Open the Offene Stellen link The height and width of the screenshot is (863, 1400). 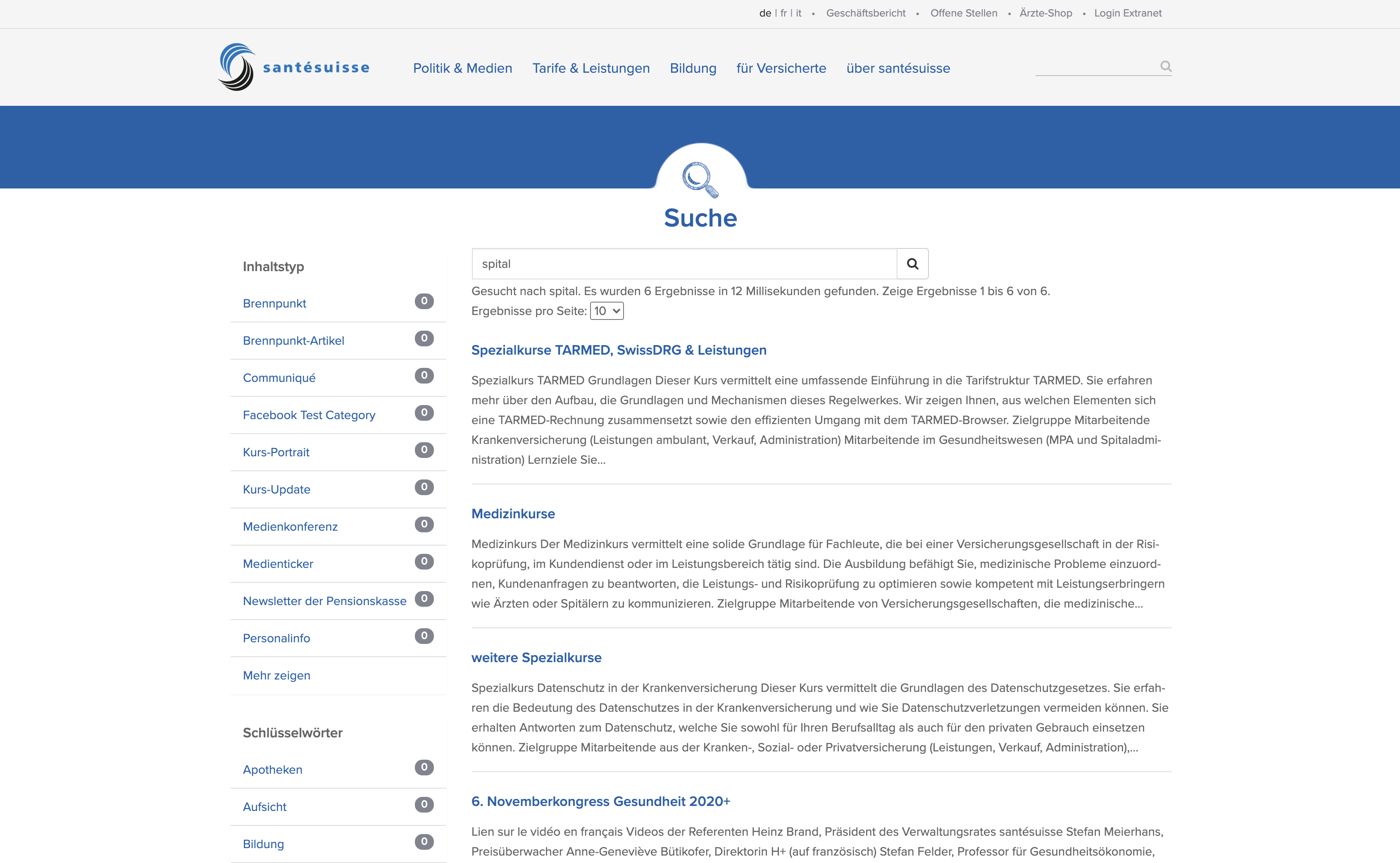964,13
